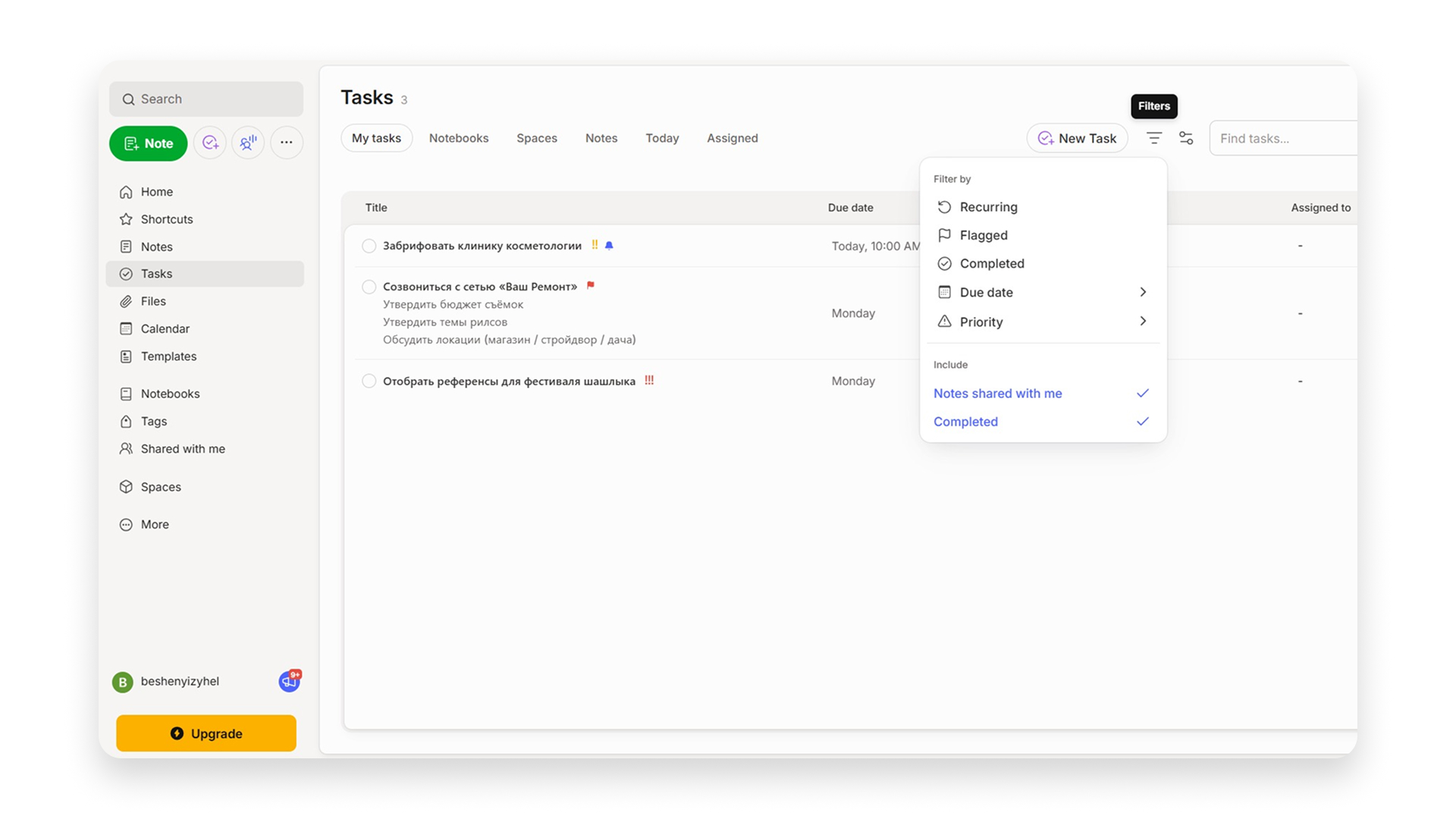Screen dimensions: 1456x819
Task: Click the Assigned to column header
Action: click(x=1320, y=208)
